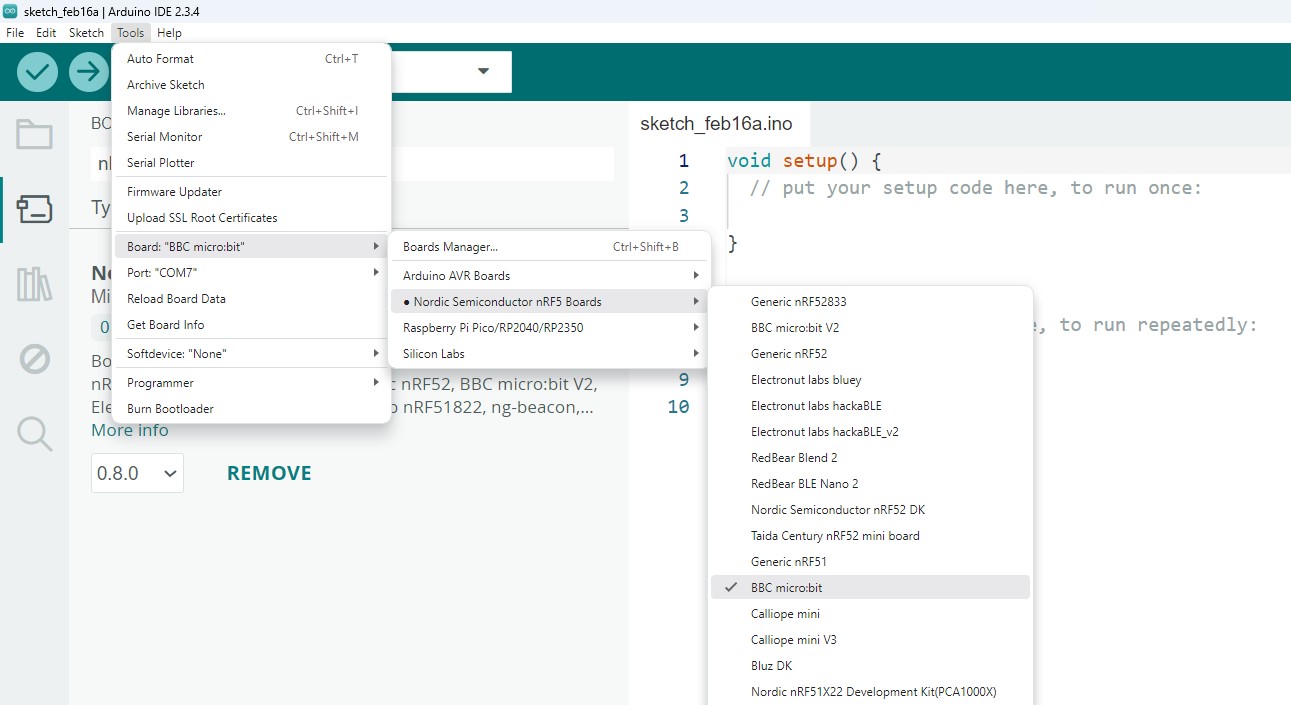
Task: Click the REMOVE button
Action: point(269,473)
